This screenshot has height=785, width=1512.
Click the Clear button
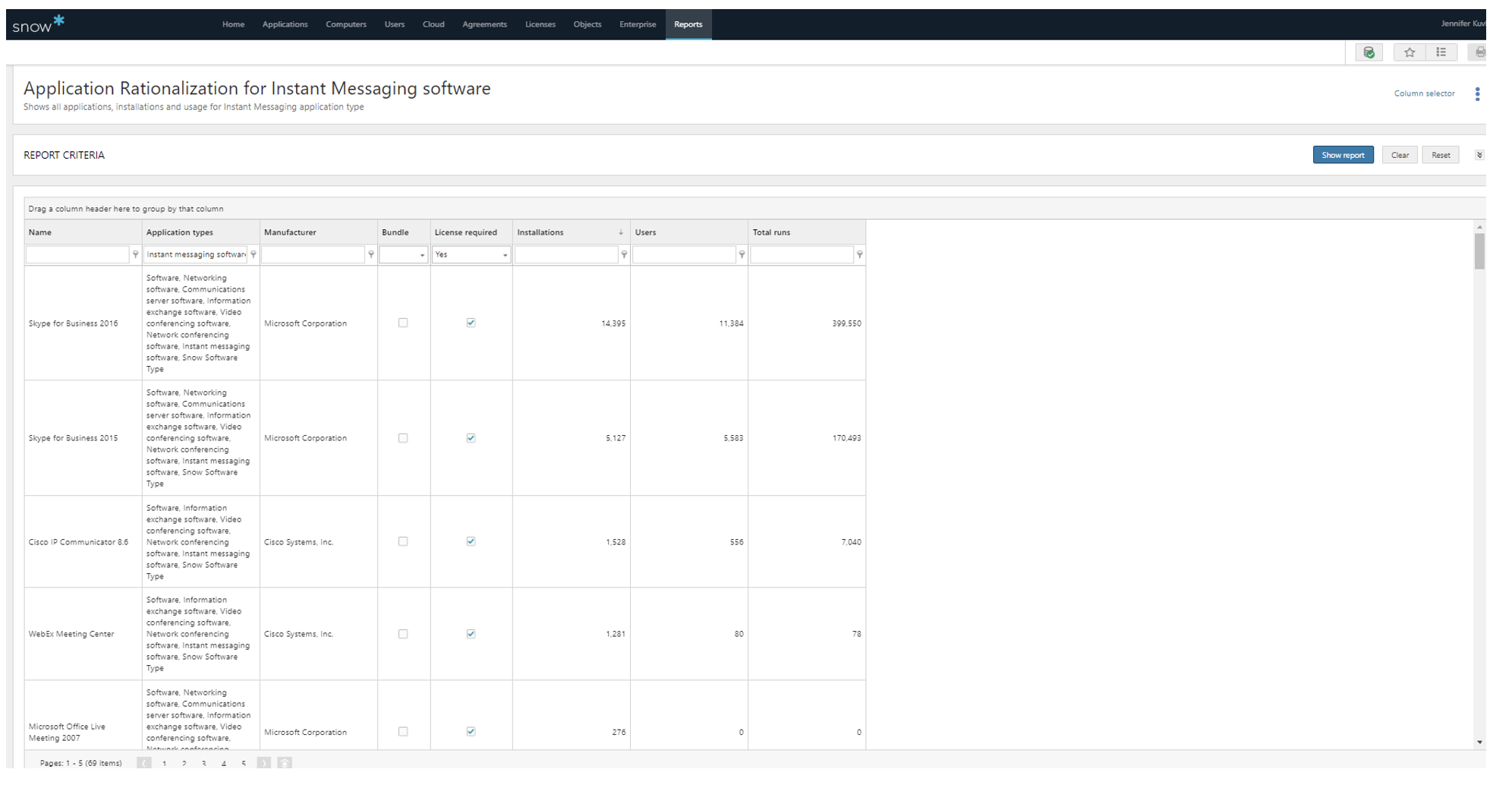pyautogui.click(x=1400, y=155)
